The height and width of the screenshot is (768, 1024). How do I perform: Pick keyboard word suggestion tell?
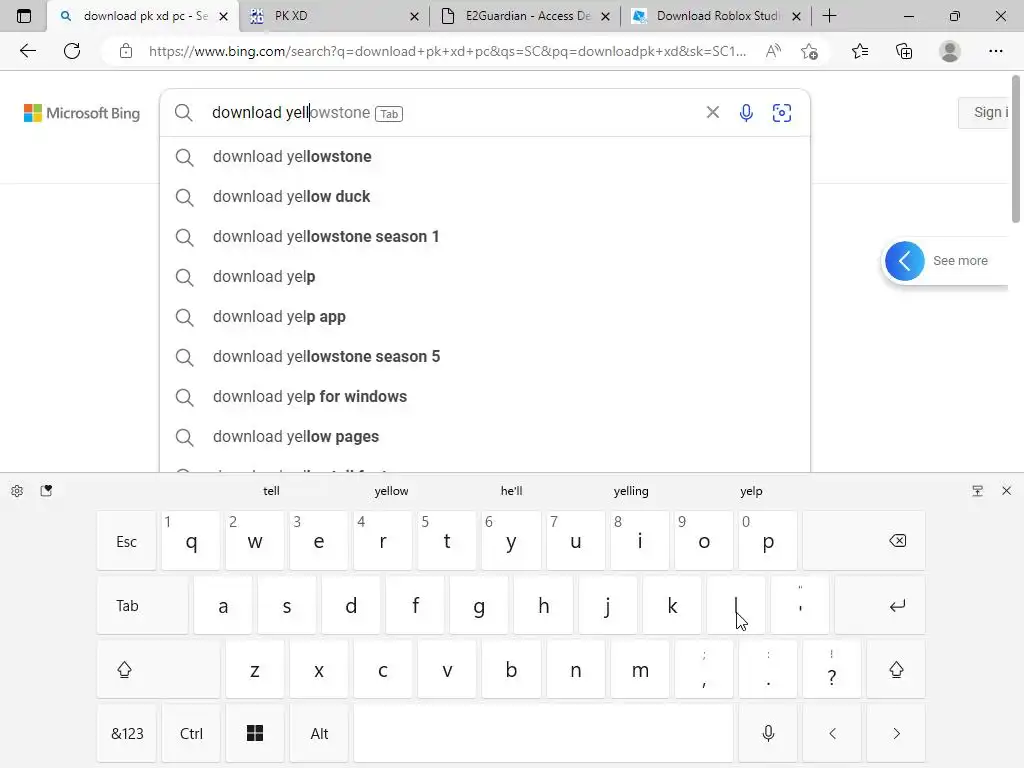[271, 491]
